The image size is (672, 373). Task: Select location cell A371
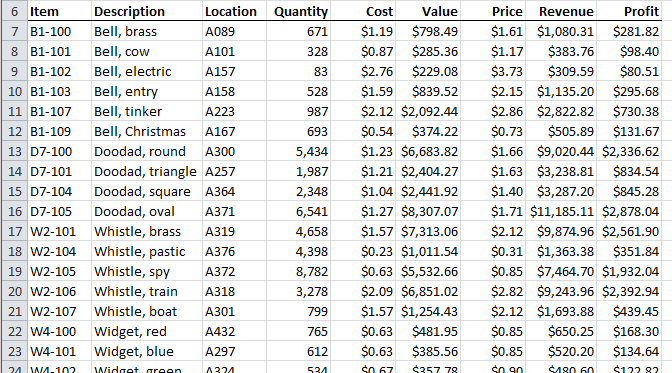point(234,211)
